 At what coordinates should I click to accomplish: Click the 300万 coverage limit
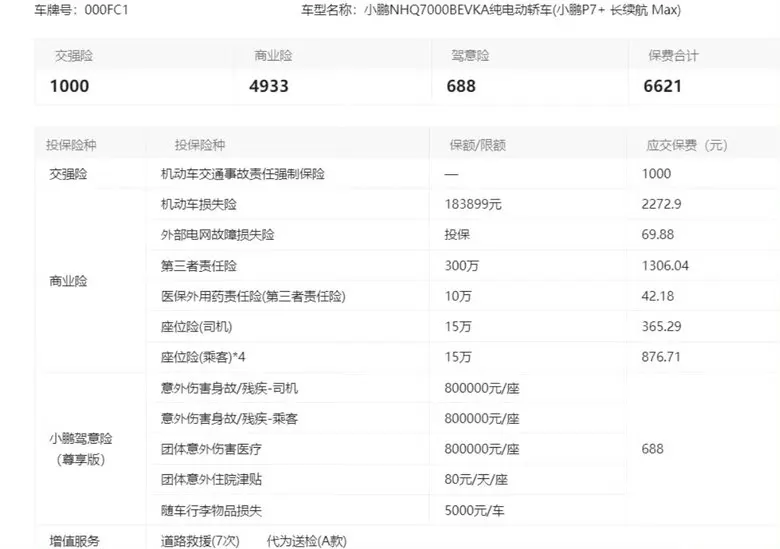tap(462, 266)
